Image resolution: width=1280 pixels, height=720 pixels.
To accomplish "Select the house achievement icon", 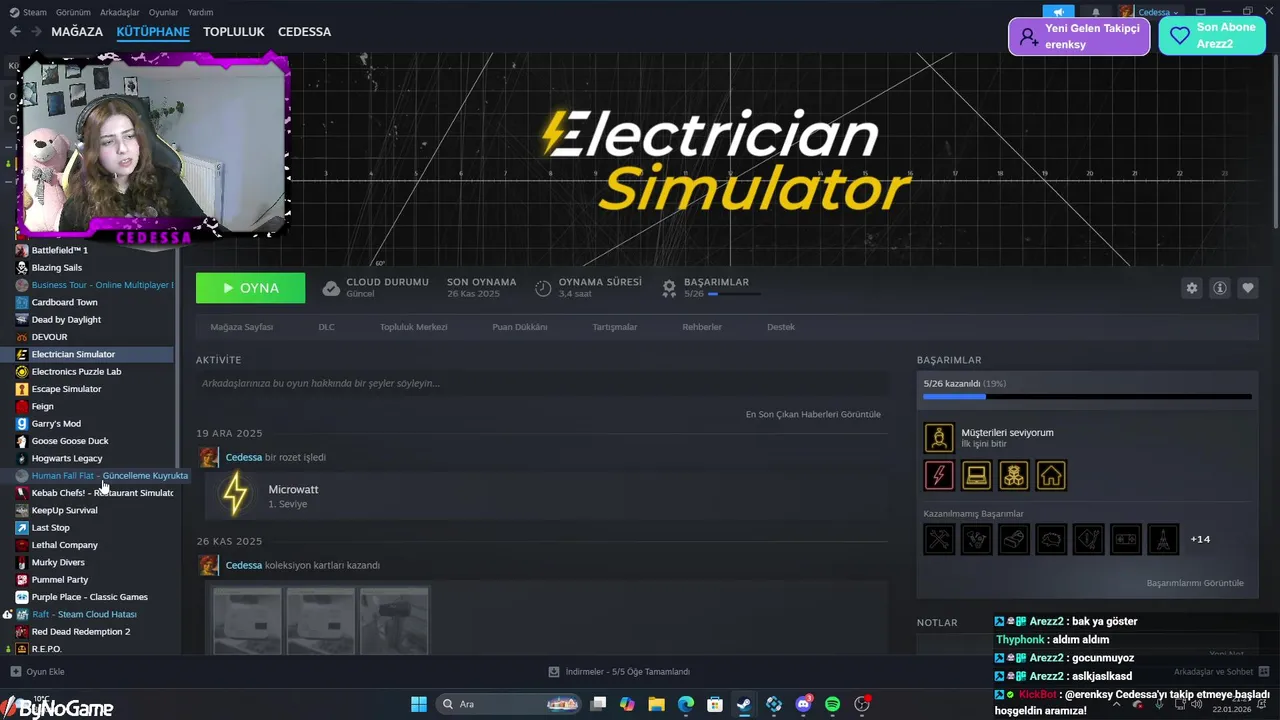I will click(1051, 475).
